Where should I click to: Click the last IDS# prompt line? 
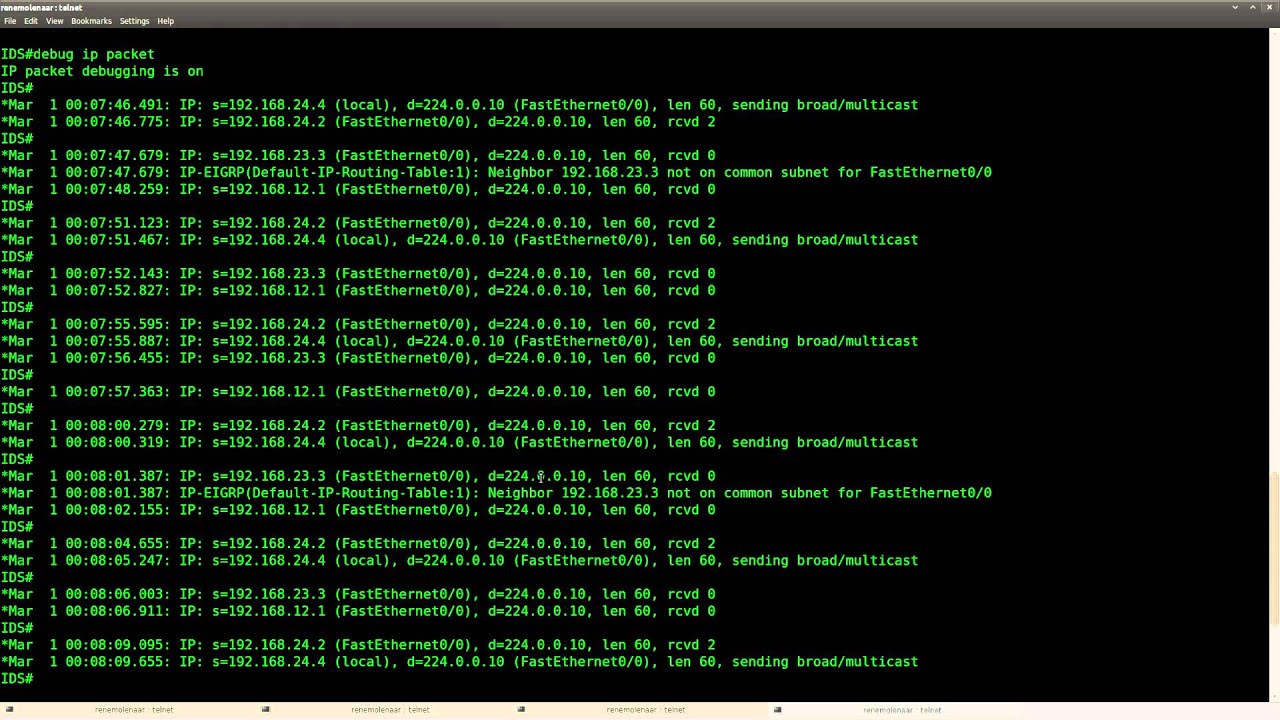[x=17, y=679]
